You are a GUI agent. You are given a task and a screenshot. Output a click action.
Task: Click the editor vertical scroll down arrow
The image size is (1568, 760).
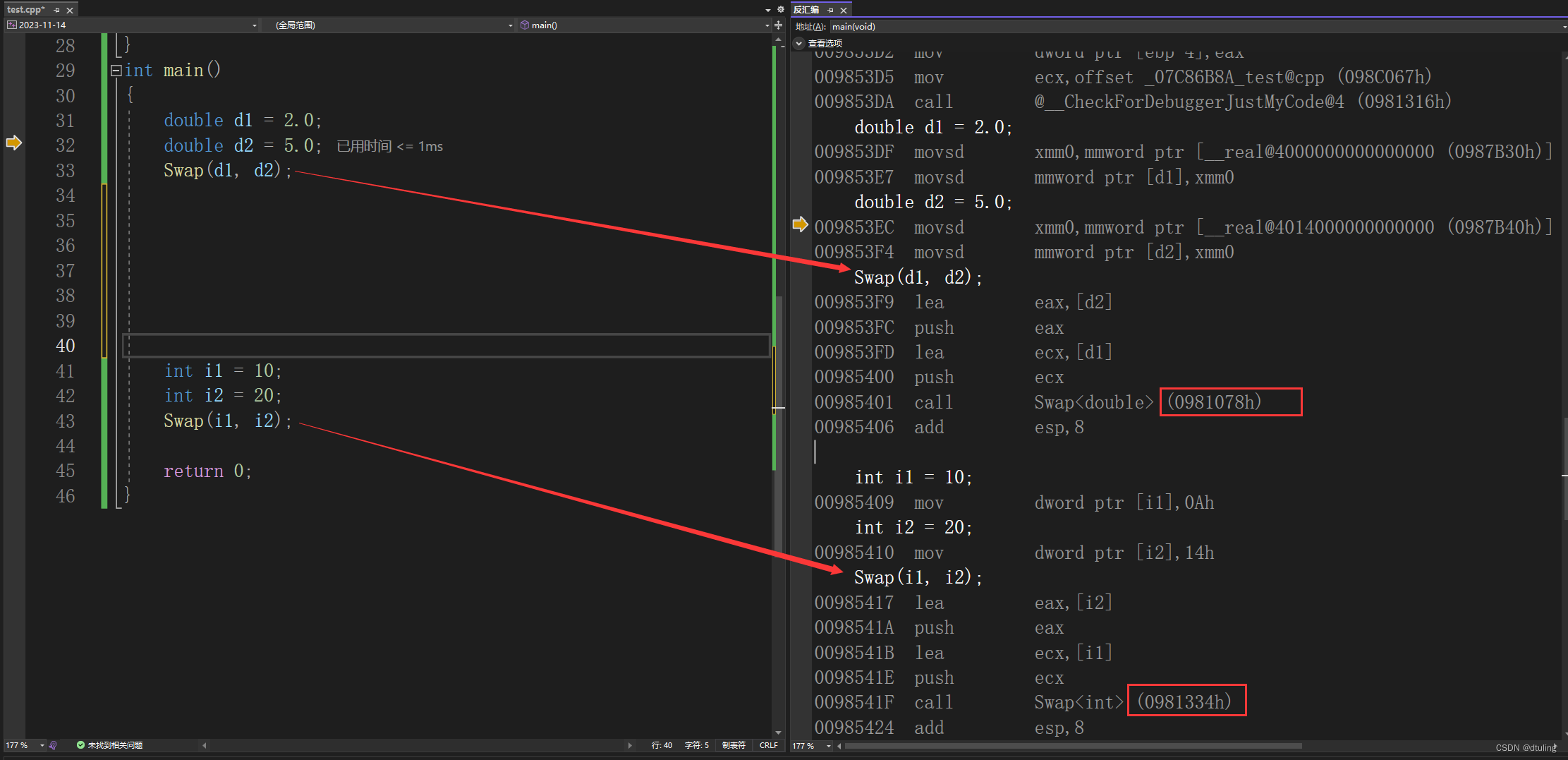779,732
